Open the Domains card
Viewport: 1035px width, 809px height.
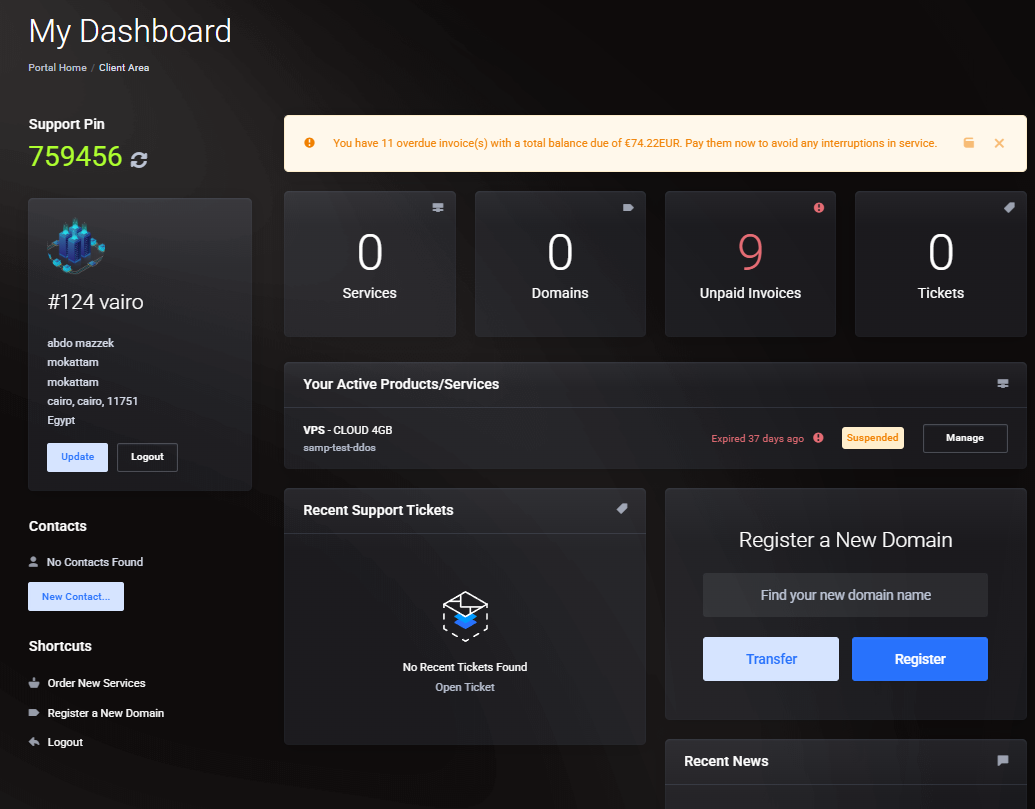(560, 264)
